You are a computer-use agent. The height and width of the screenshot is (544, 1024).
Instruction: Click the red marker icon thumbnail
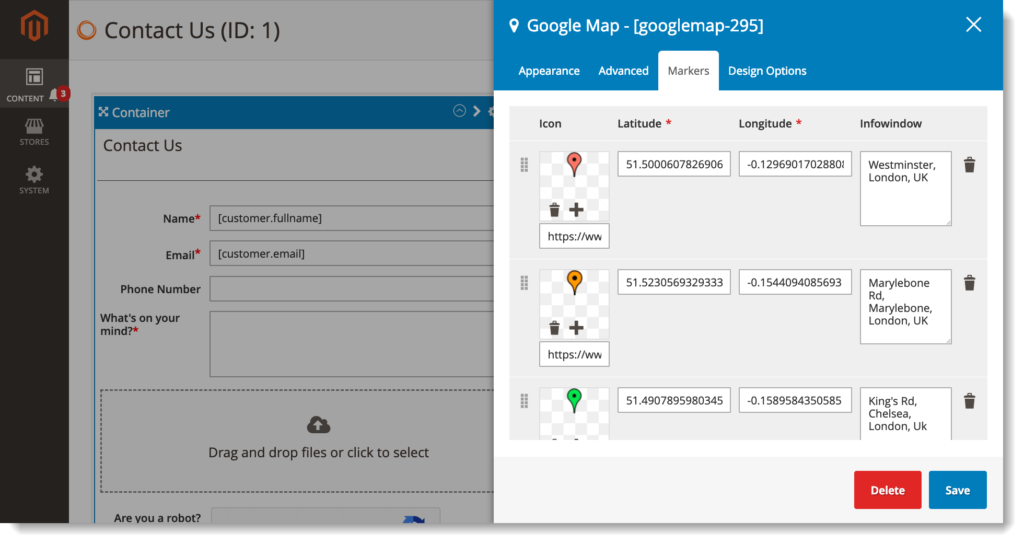[574, 165]
